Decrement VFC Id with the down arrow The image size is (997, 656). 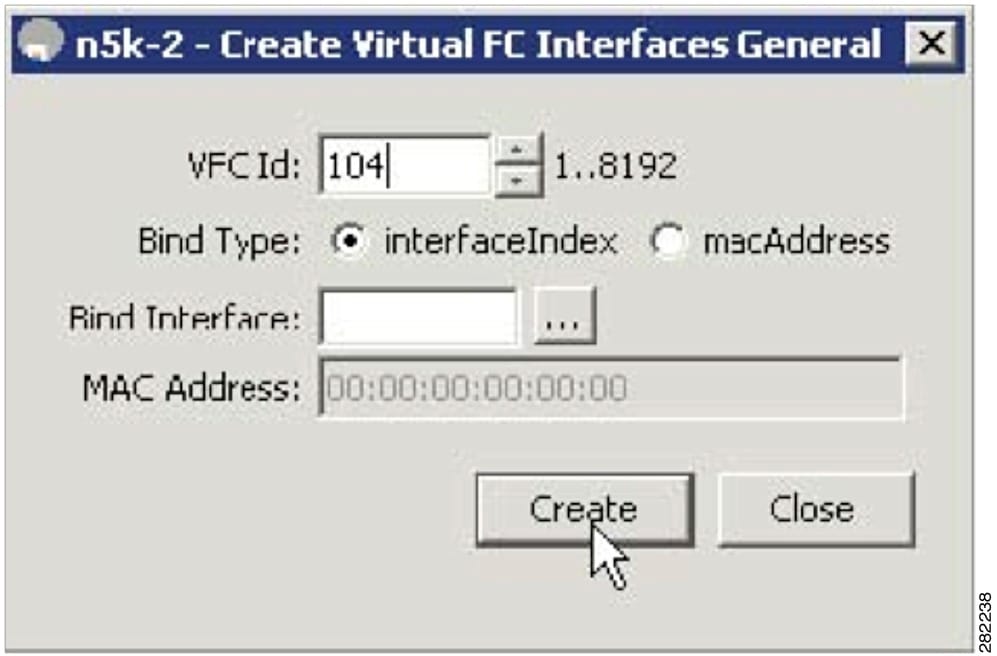518,182
